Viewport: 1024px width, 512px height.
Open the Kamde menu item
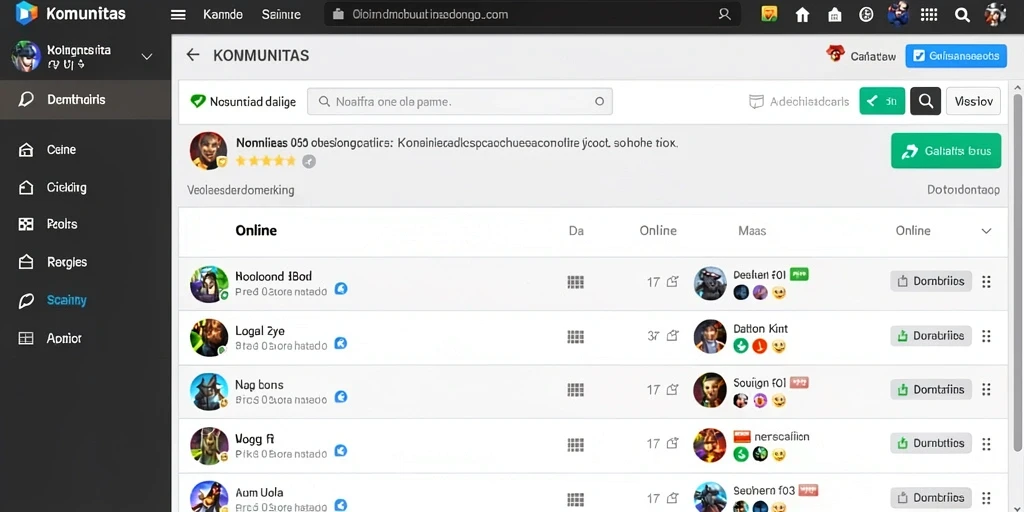(223, 14)
